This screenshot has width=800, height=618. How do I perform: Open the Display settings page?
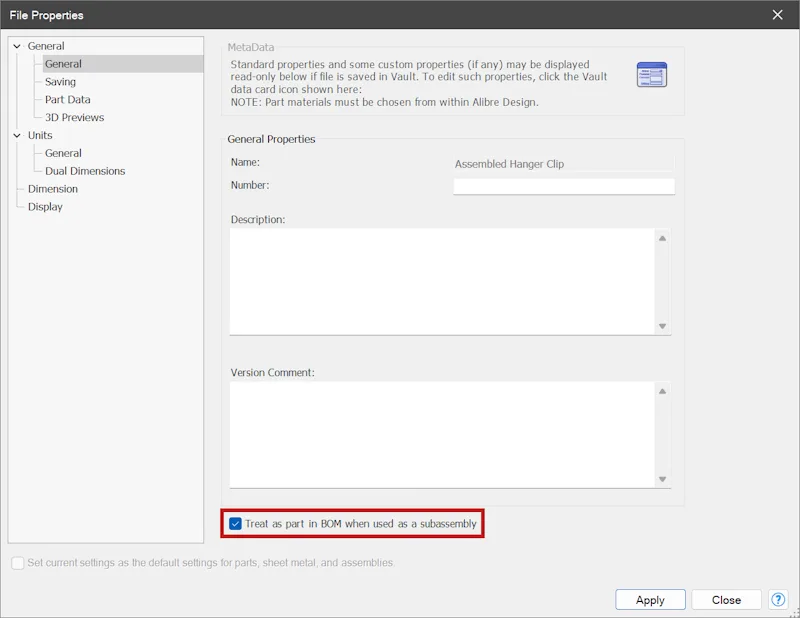click(x=45, y=207)
